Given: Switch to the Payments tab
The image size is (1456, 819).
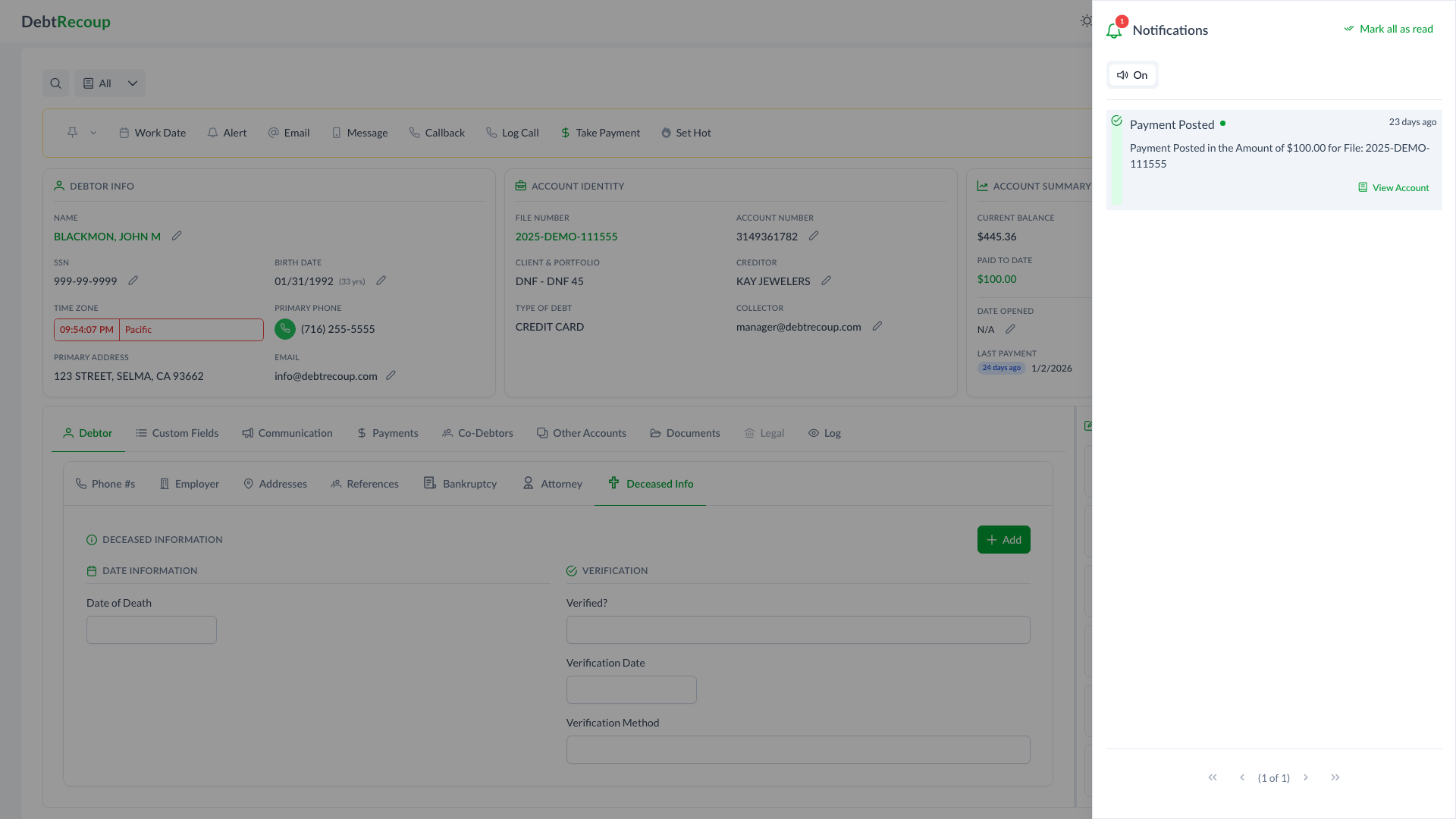Looking at the screenshot, I should pos(388,433).
